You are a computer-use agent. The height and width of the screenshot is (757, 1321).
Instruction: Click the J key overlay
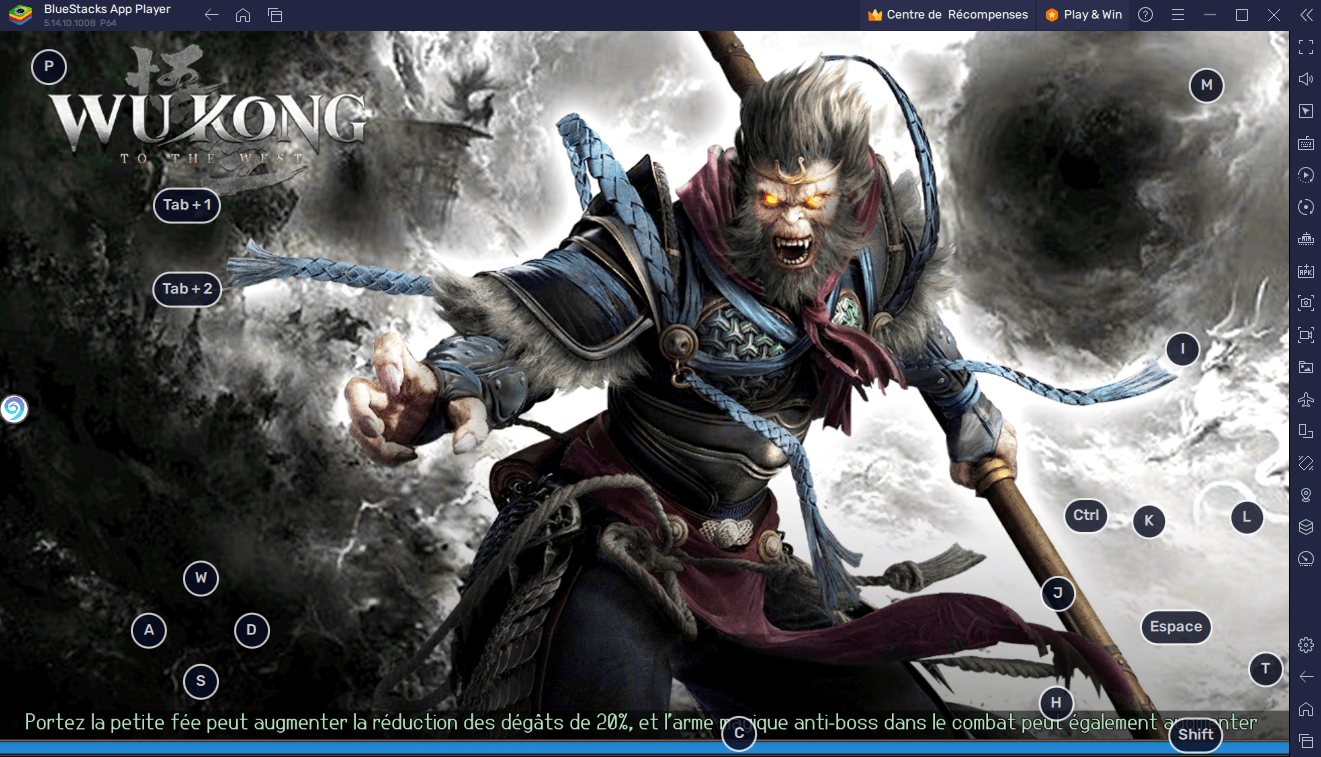pos(1057,594)
